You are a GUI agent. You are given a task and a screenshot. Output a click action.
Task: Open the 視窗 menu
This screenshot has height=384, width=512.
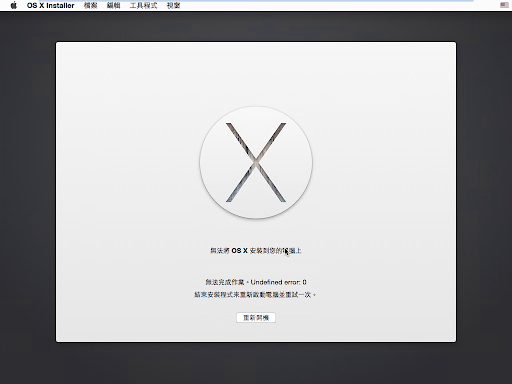[173, 6]
